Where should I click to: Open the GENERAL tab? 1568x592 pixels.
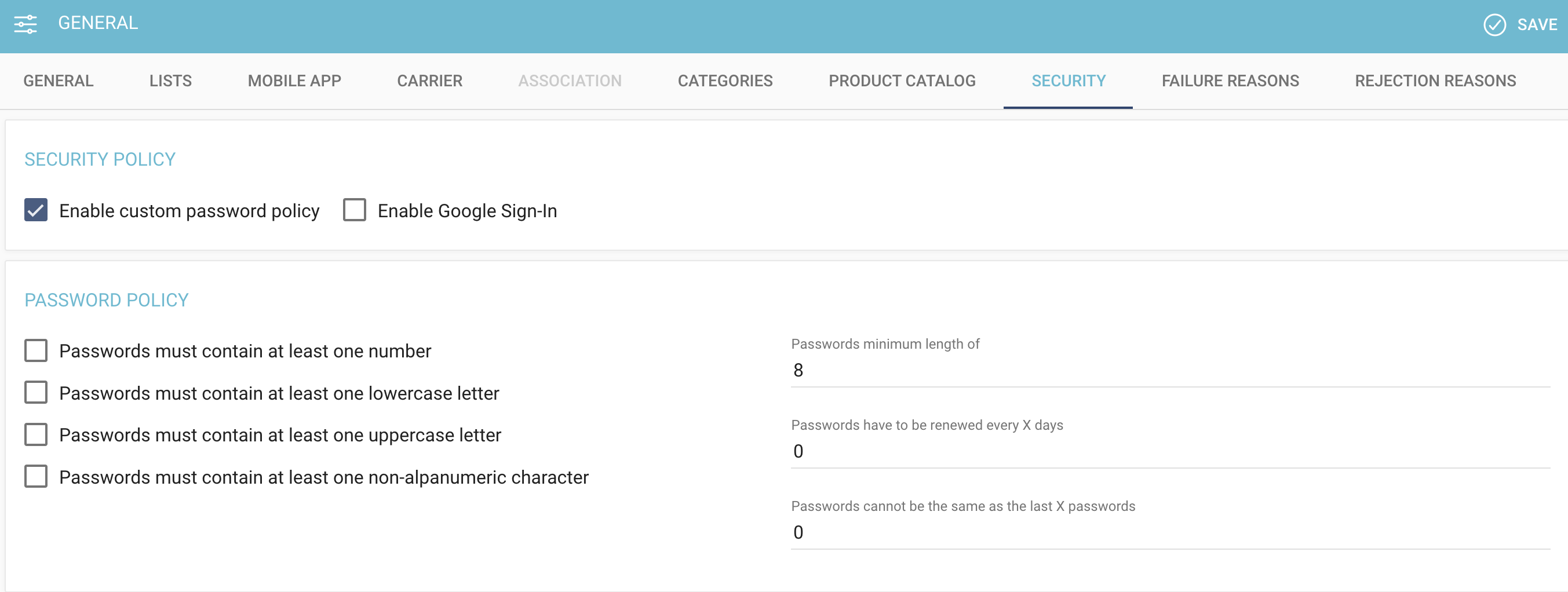tap(59, 81)
